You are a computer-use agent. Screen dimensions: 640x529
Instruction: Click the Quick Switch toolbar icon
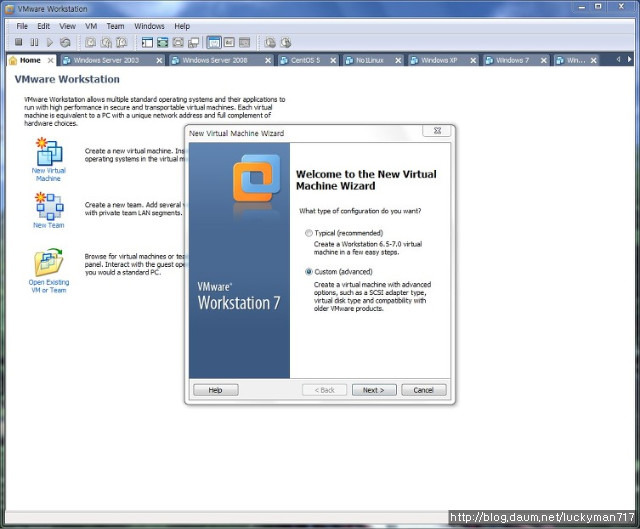(162, 42)
